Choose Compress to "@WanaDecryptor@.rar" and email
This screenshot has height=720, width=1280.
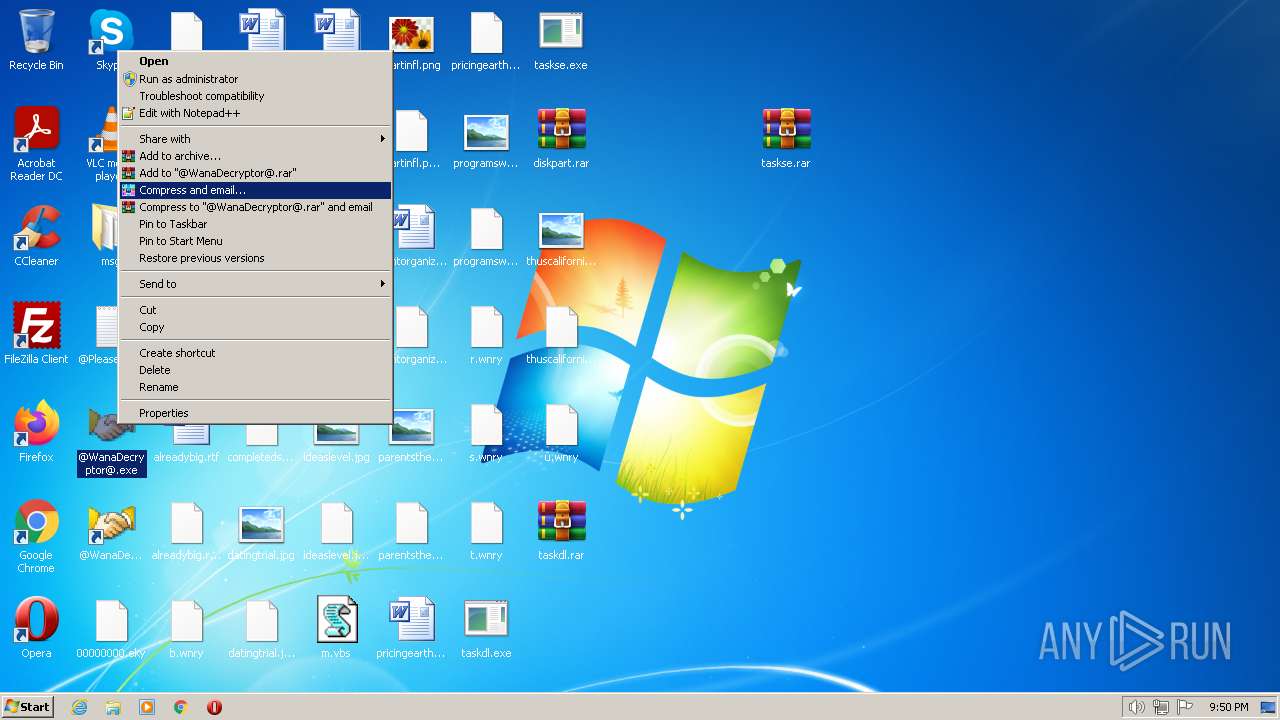coord(255,207)
